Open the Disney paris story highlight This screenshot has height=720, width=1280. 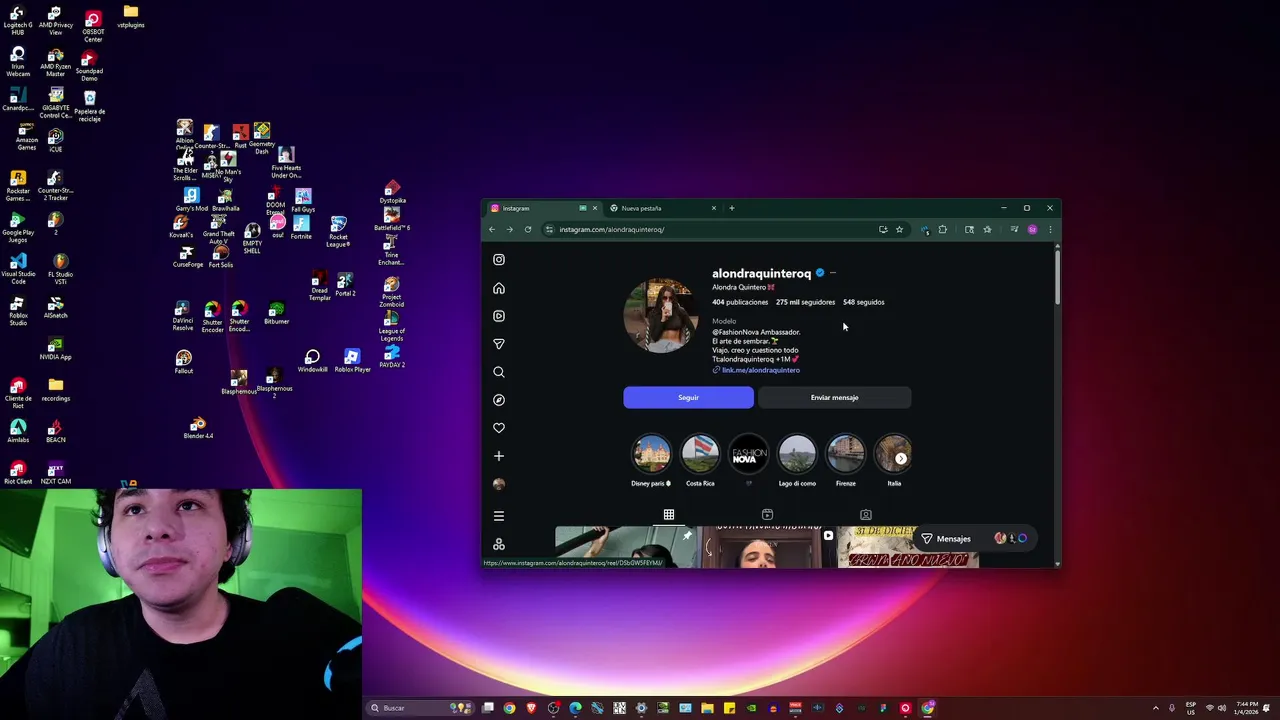[651, 454]
